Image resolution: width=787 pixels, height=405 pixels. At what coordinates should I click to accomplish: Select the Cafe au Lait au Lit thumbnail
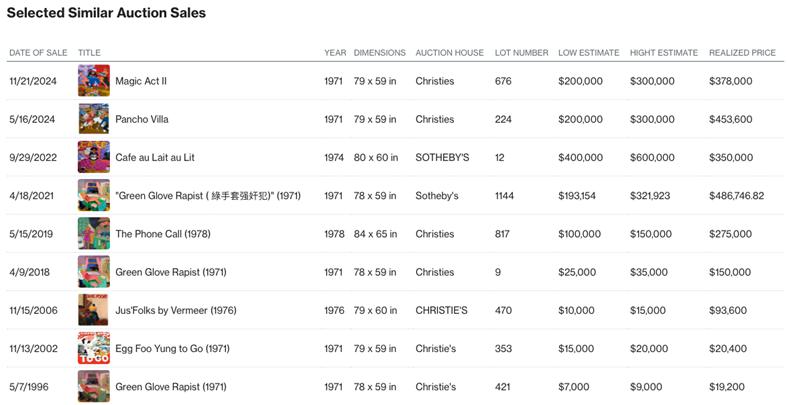pos(94,157)
